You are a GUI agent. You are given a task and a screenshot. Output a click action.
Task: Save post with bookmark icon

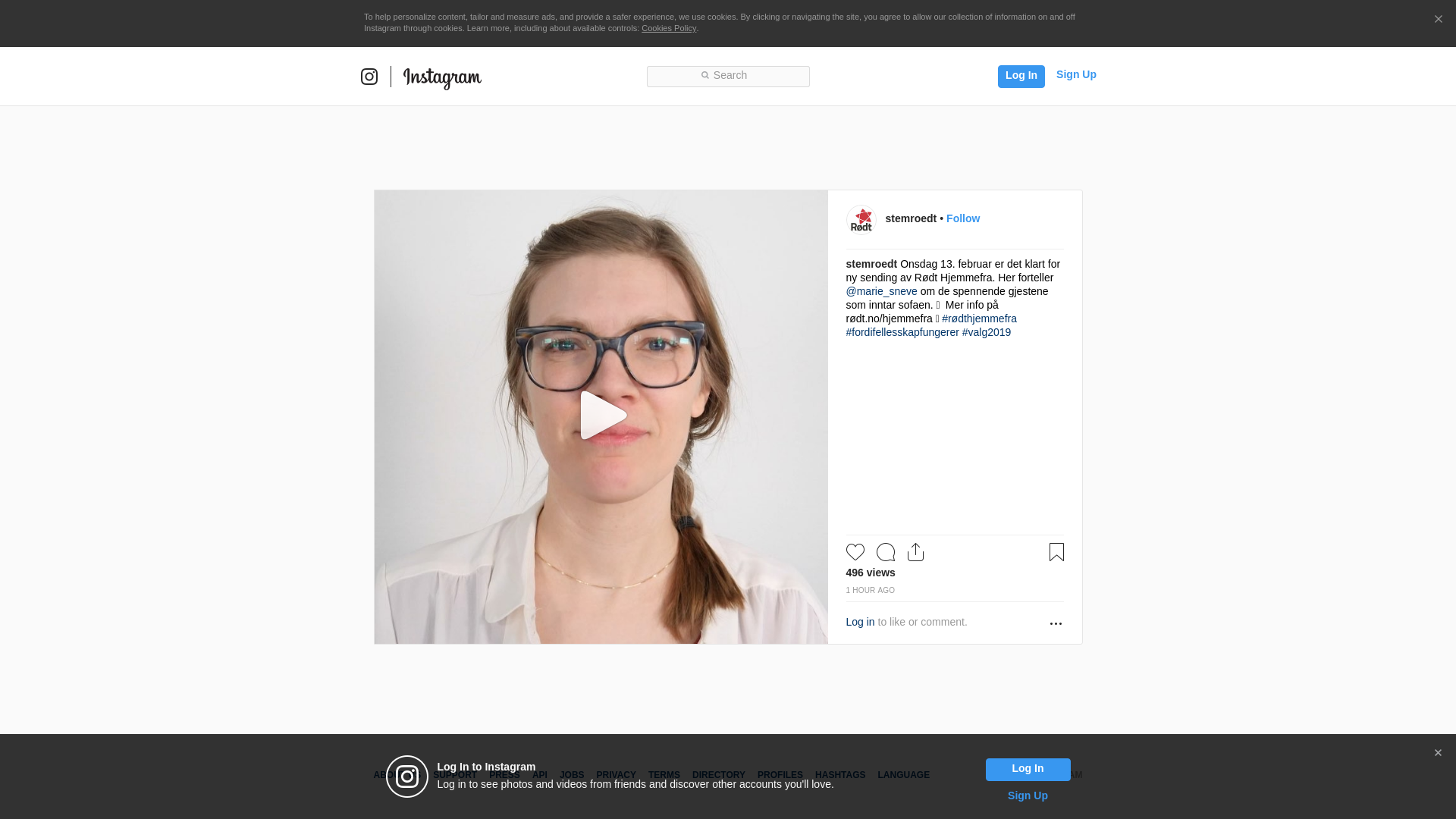click(x=1056, y=552)
